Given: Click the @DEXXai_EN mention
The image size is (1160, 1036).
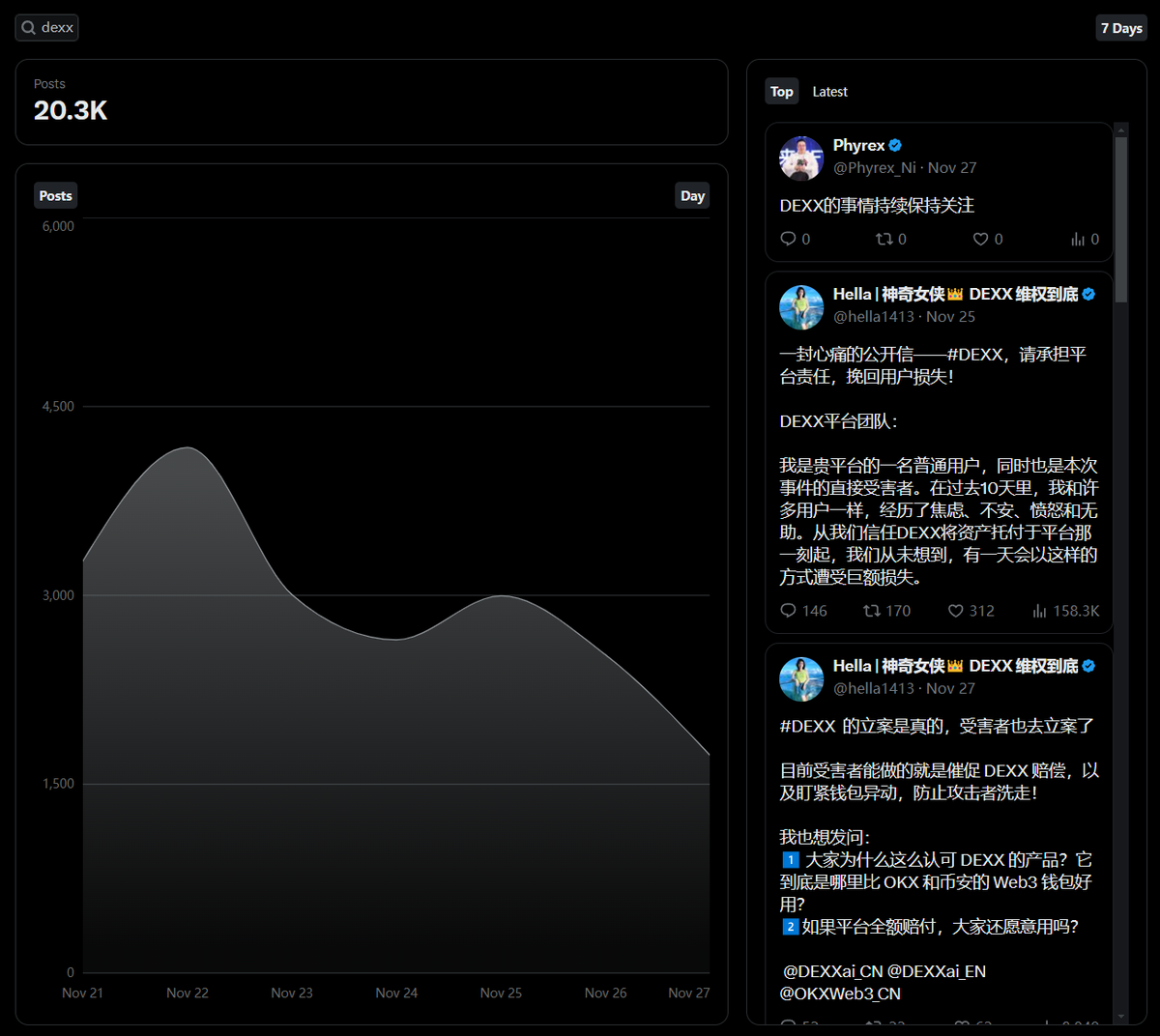Looking at the screenshot, I should 937,971.
